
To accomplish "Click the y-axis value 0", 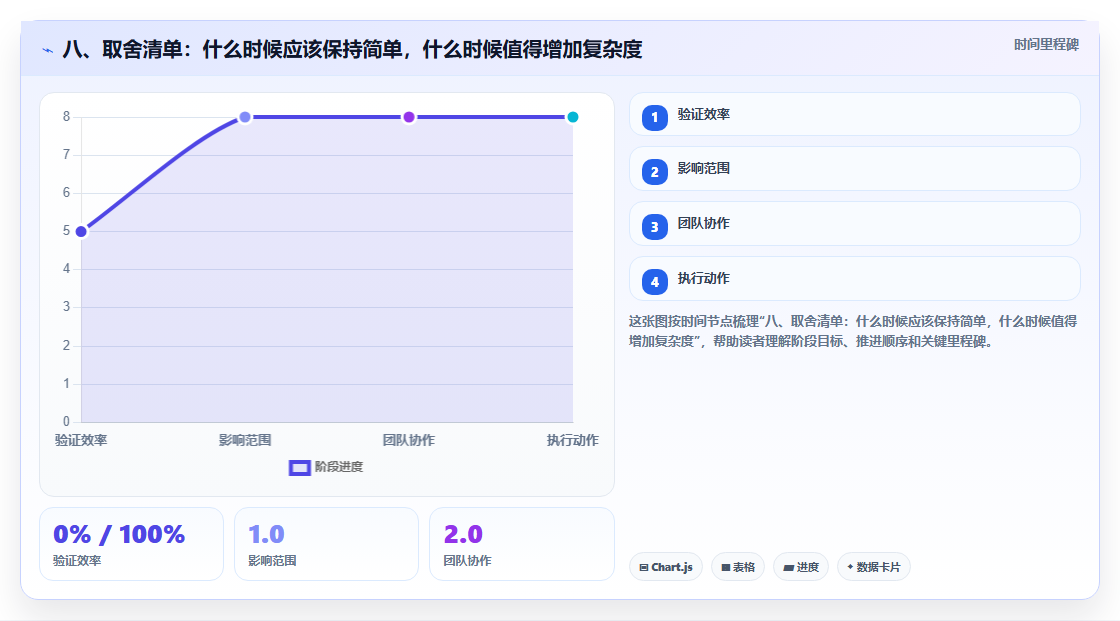I will point(66,422).
